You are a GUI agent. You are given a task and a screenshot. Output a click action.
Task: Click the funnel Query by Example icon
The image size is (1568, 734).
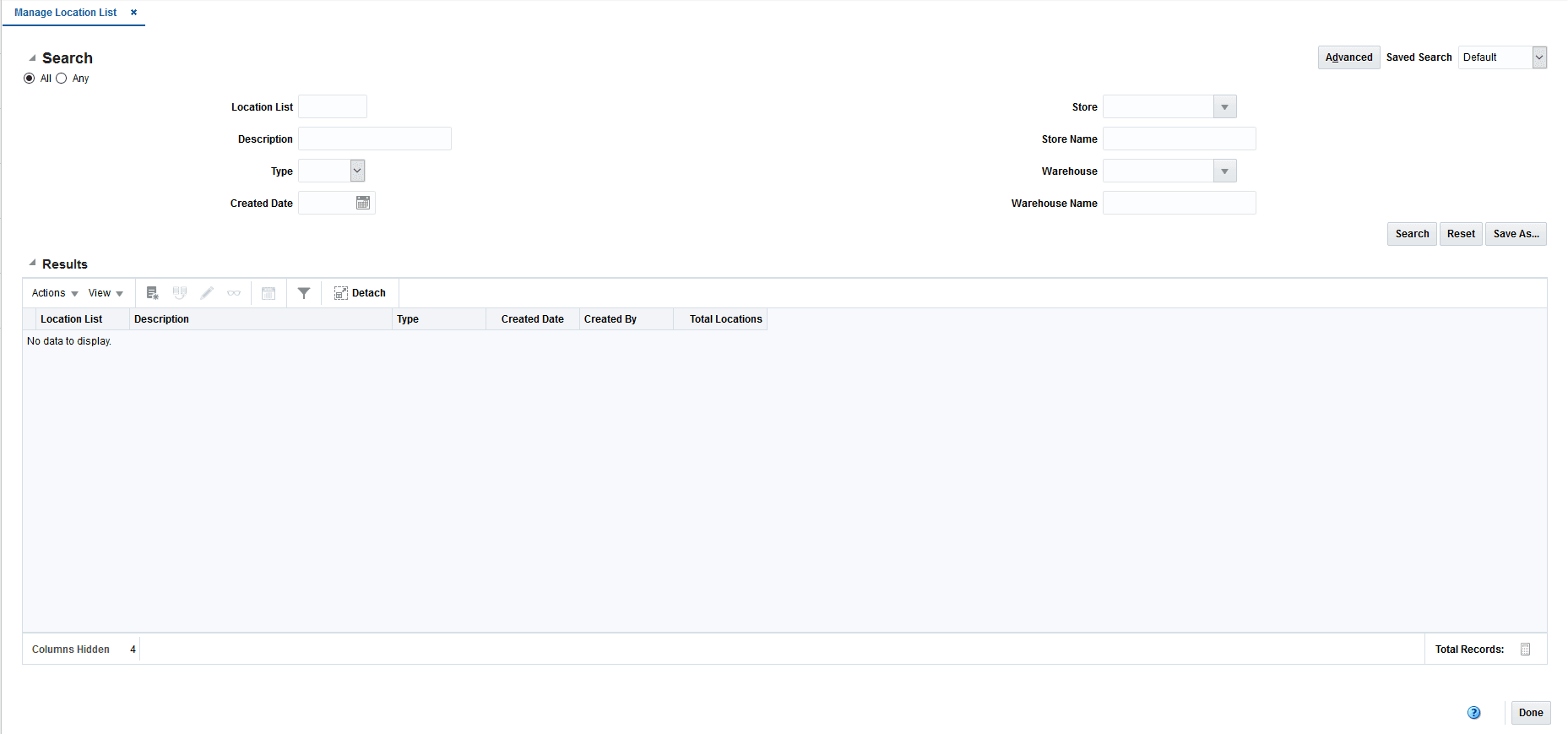click(304, 293)
